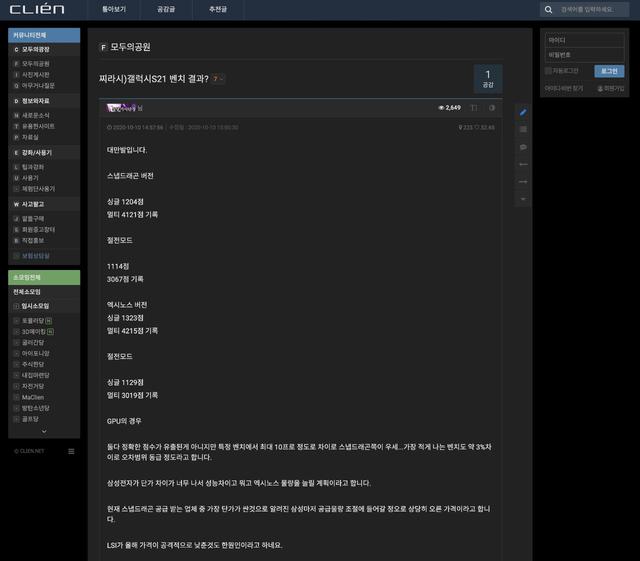Click the right arrow next-post icon

click(523, 182)
